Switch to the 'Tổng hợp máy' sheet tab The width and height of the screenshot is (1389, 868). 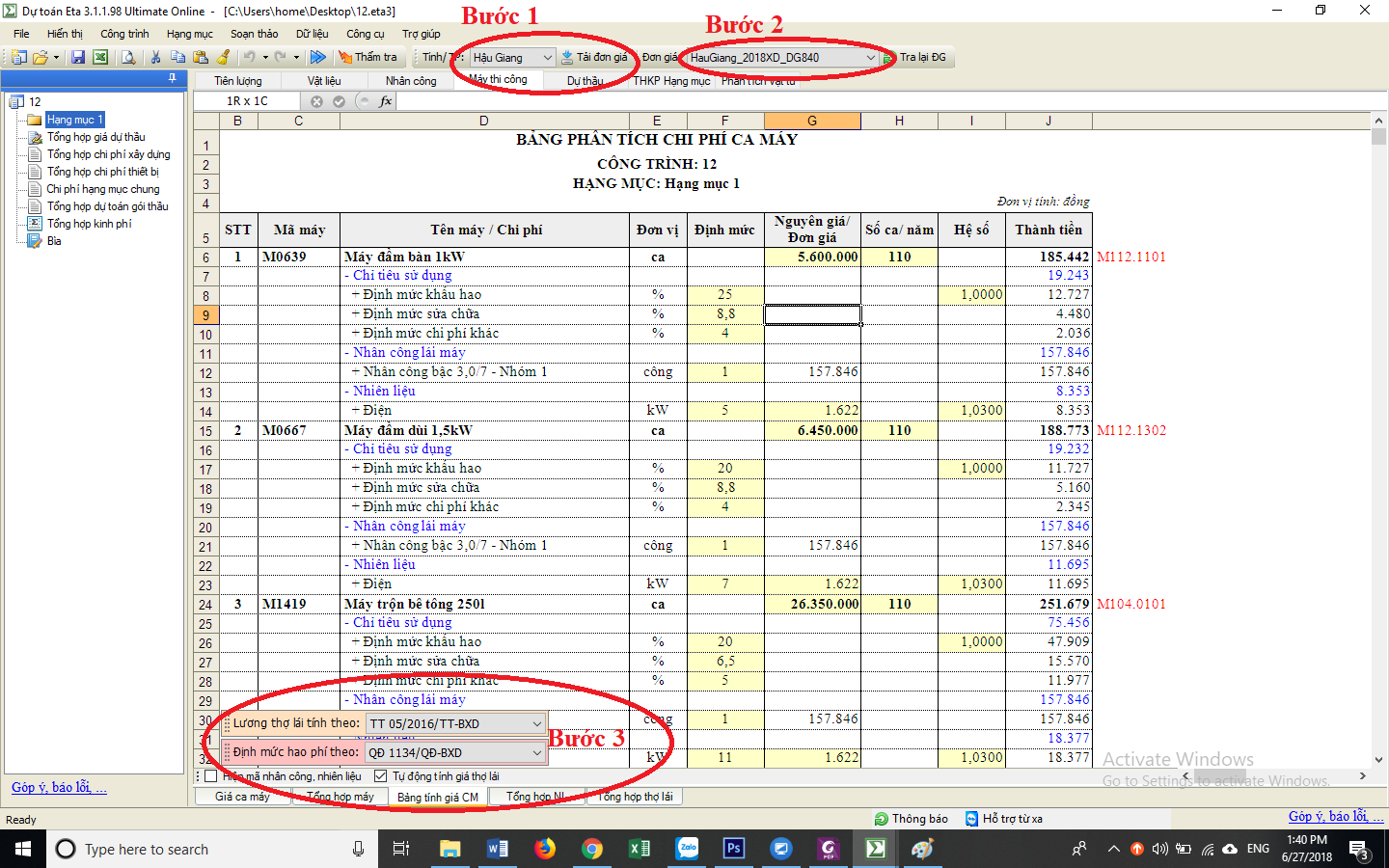(x=340, y=797)
